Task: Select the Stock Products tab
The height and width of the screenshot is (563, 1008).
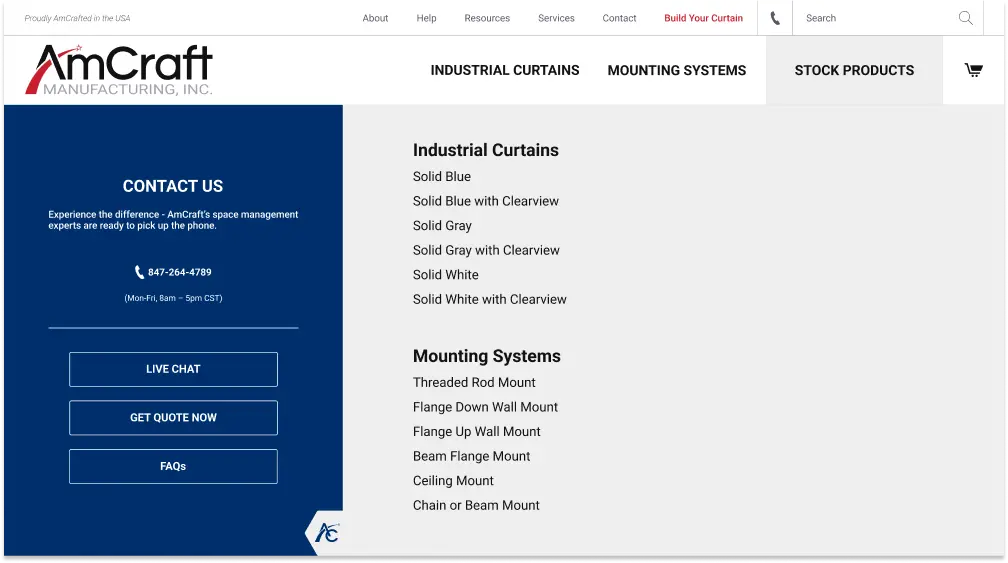Action: click(x=854, y=70)
